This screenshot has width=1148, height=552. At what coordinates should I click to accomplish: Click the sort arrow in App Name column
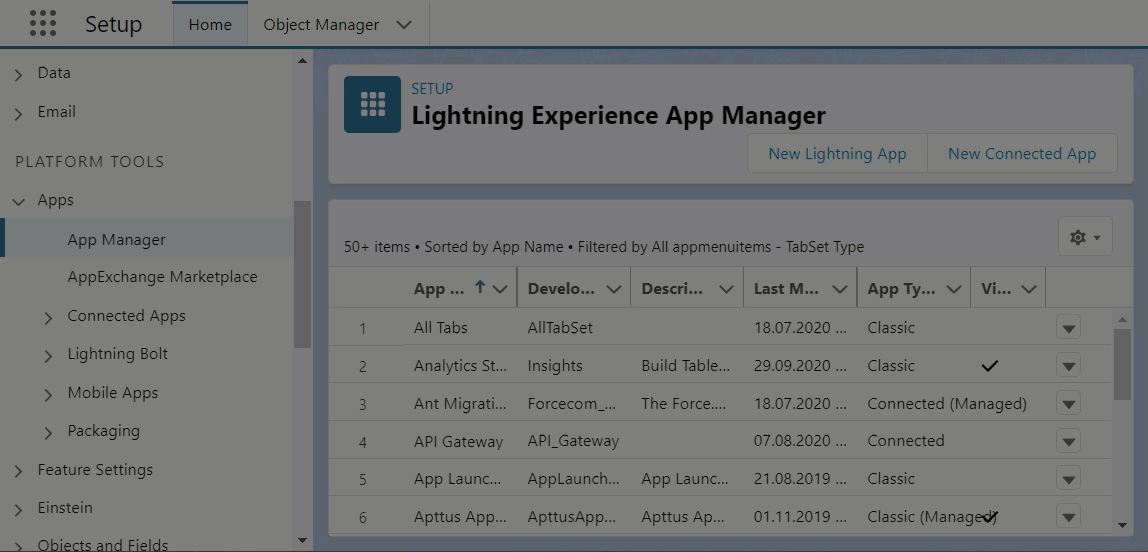pos(480,288)
